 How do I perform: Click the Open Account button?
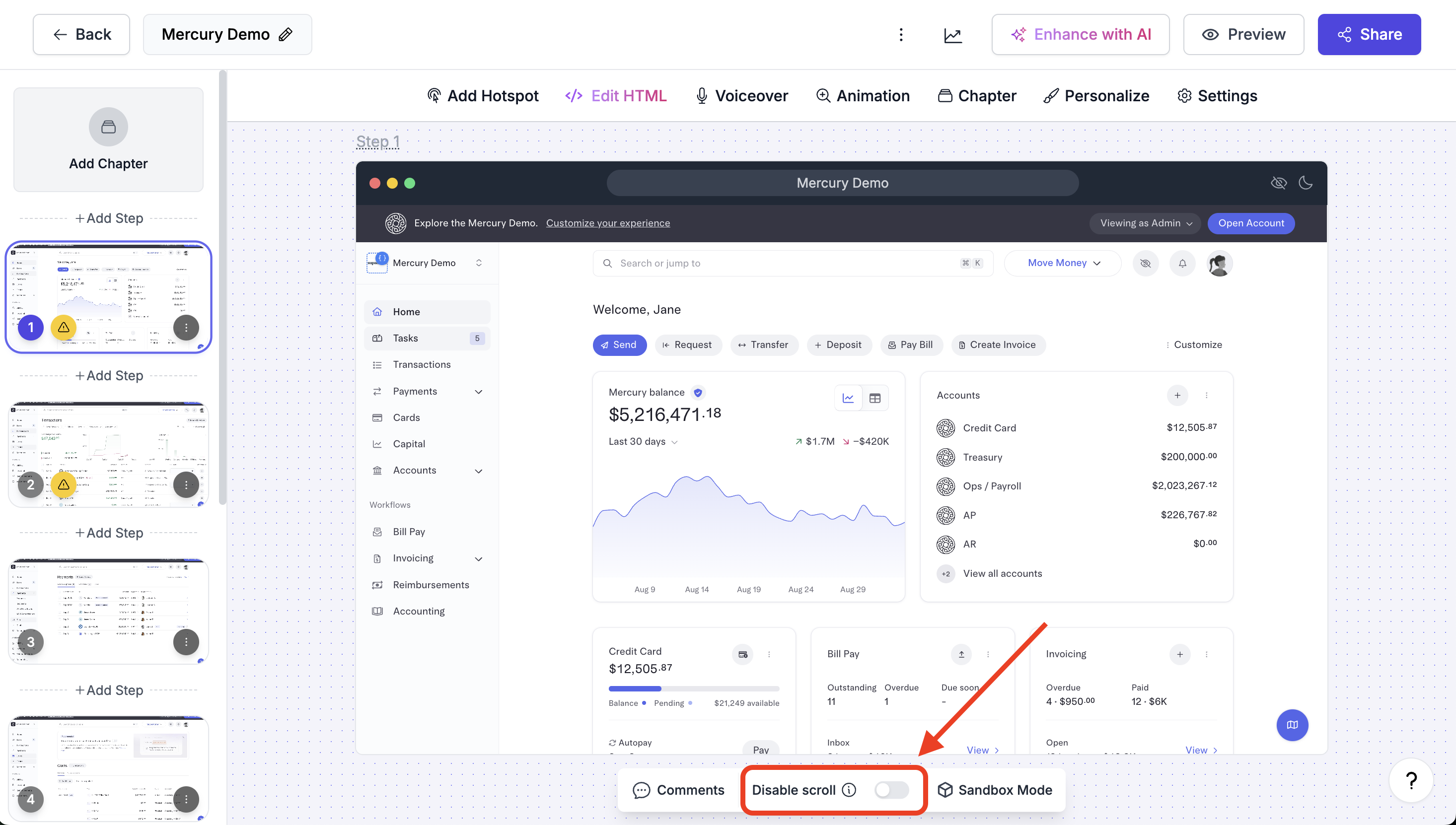(1251, 223)
